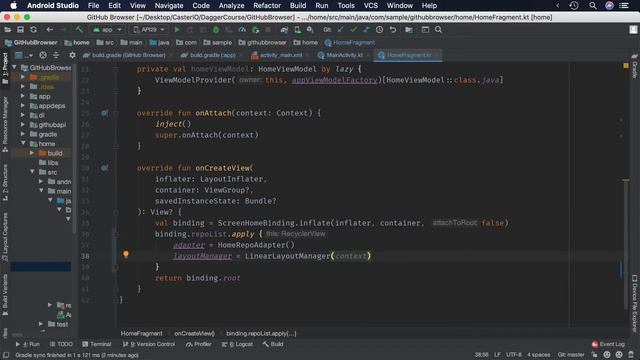The height and width of the screenshot is (360, 640).
Task: Open the AVD Manager phone icon
Action: click(297, 30)
